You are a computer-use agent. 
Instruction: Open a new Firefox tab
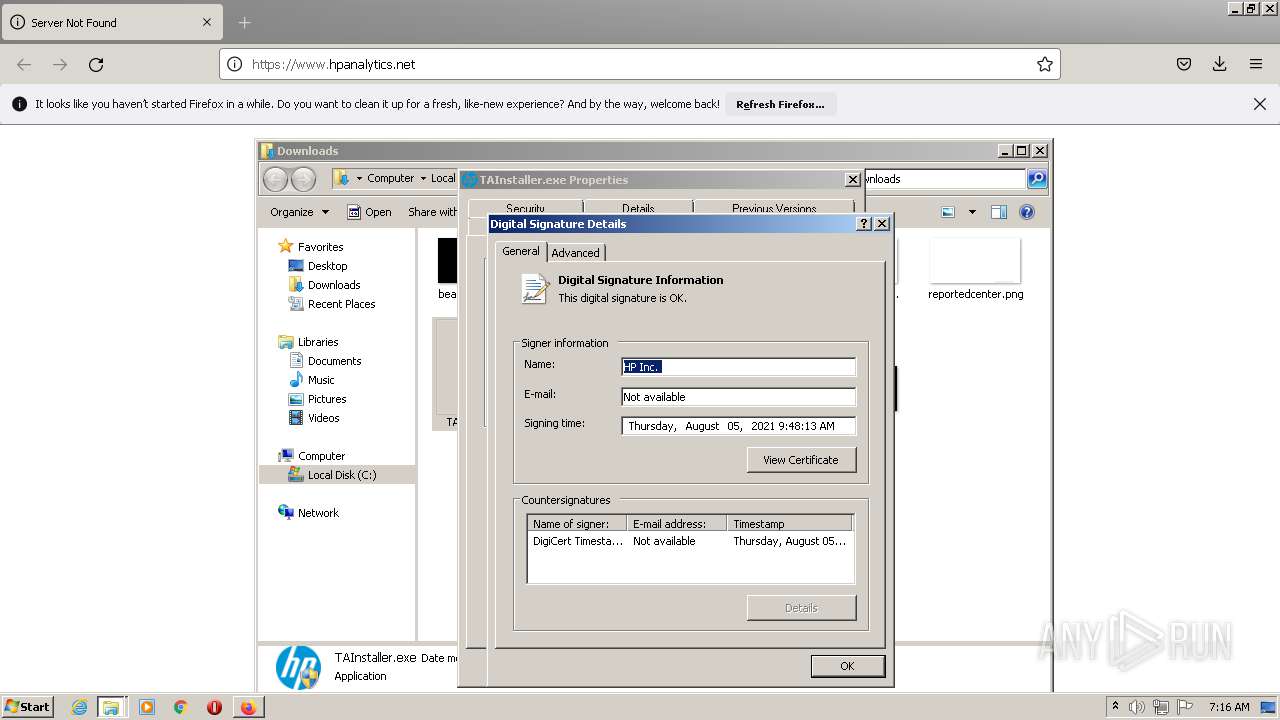(245, 22)
